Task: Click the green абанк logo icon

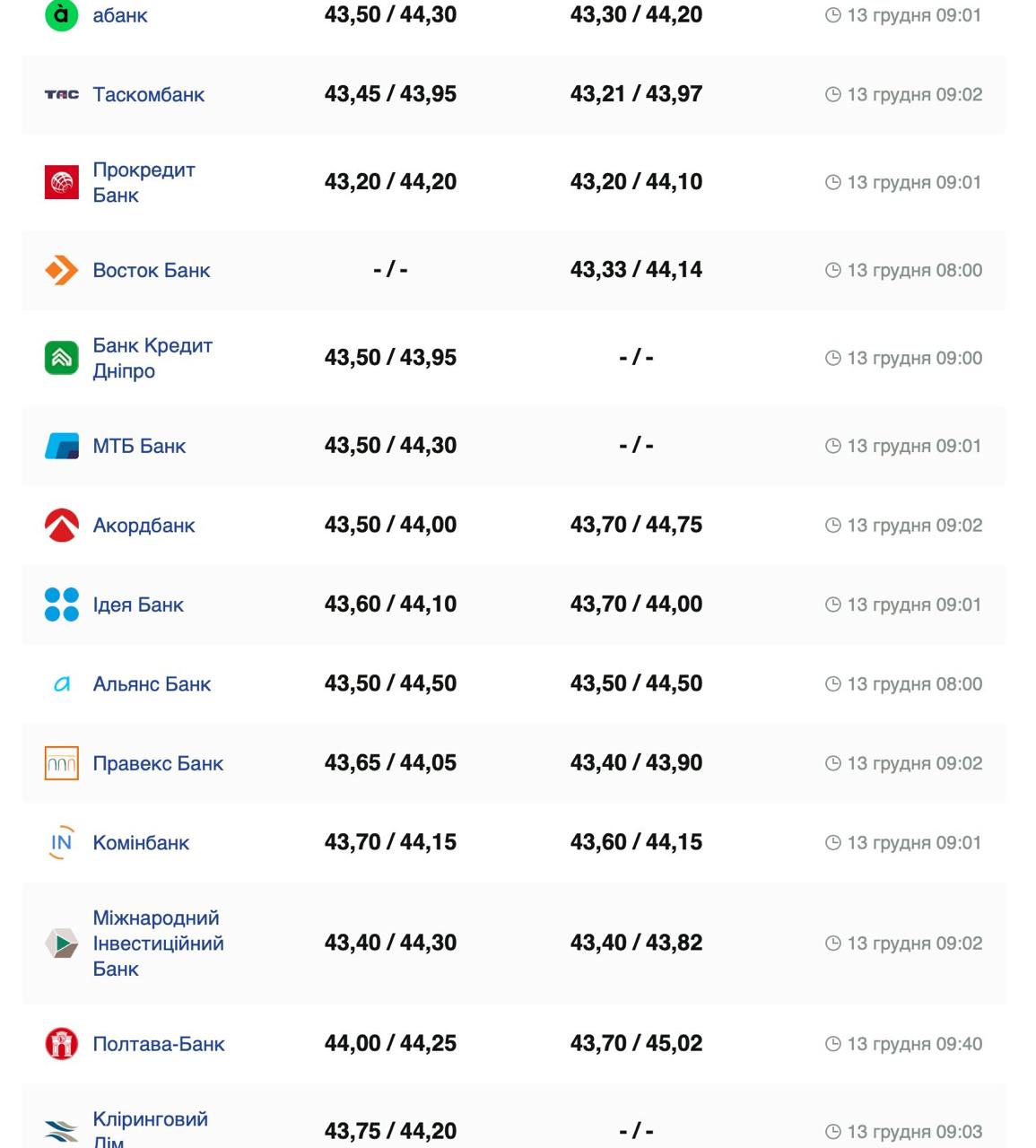Action: pyautogui.click(x=61, y=15)
